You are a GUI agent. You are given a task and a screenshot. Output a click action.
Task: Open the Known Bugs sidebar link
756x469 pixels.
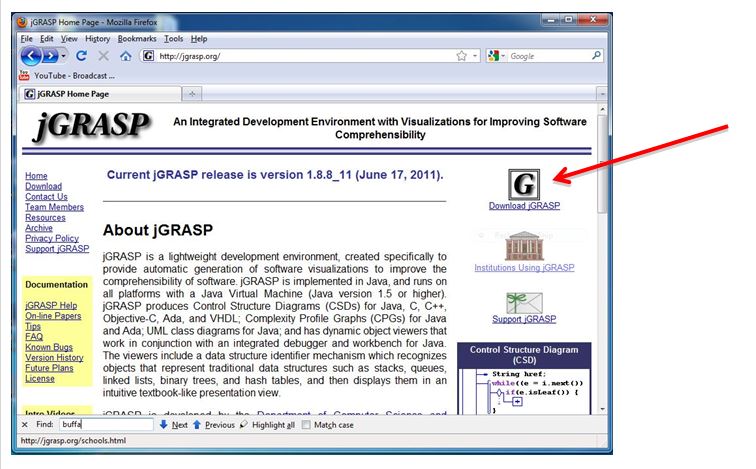(x=47, y=347)
